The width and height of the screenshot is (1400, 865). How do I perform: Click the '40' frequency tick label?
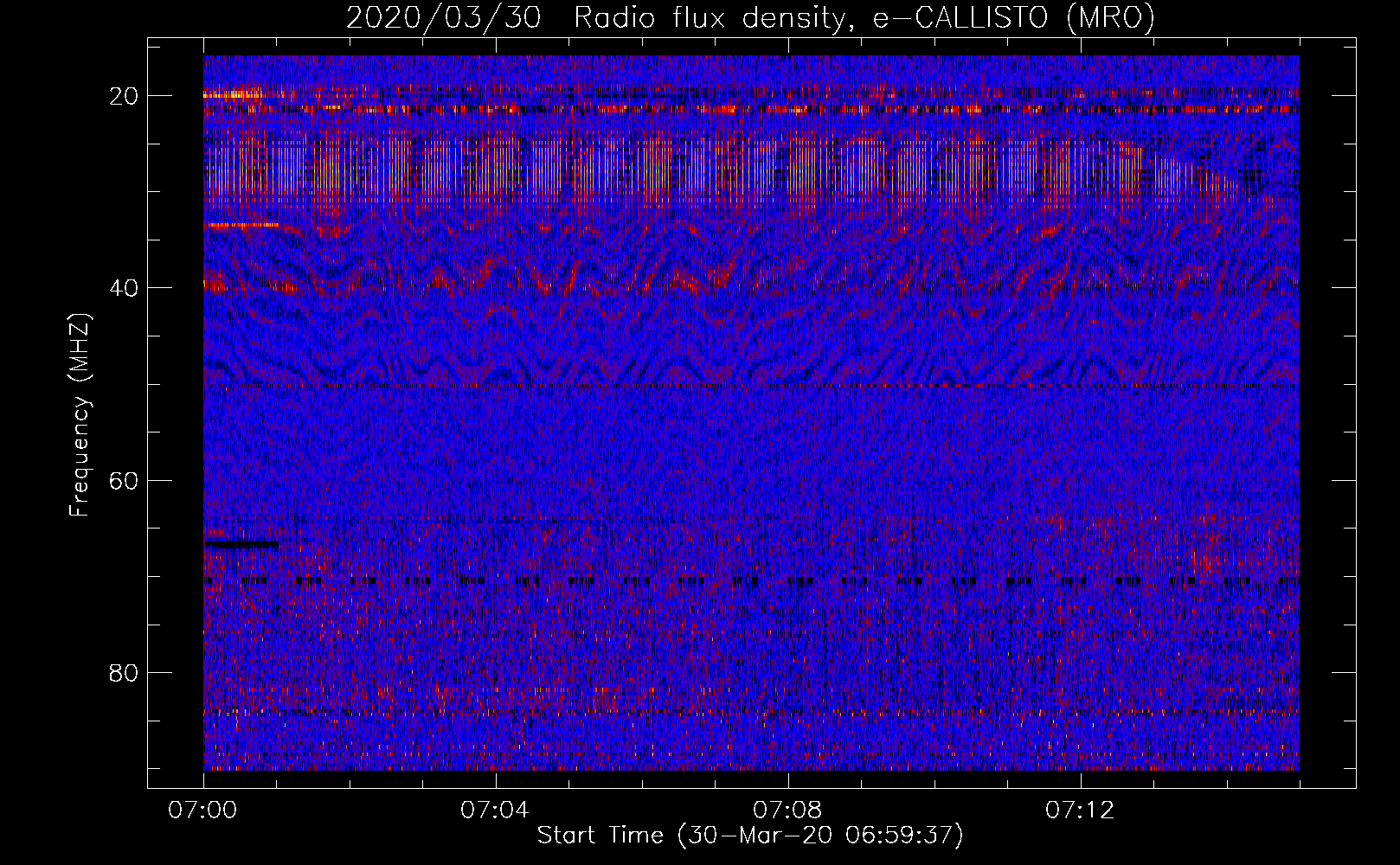pos(125,288)
